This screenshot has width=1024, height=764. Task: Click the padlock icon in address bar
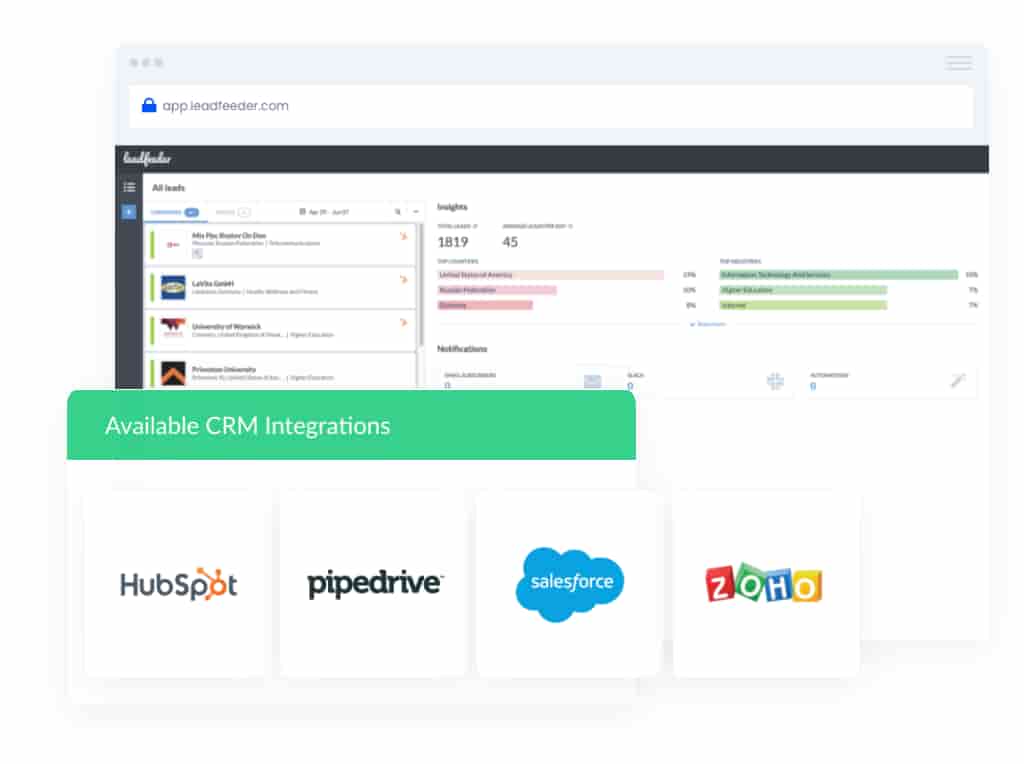pos(149,105)
